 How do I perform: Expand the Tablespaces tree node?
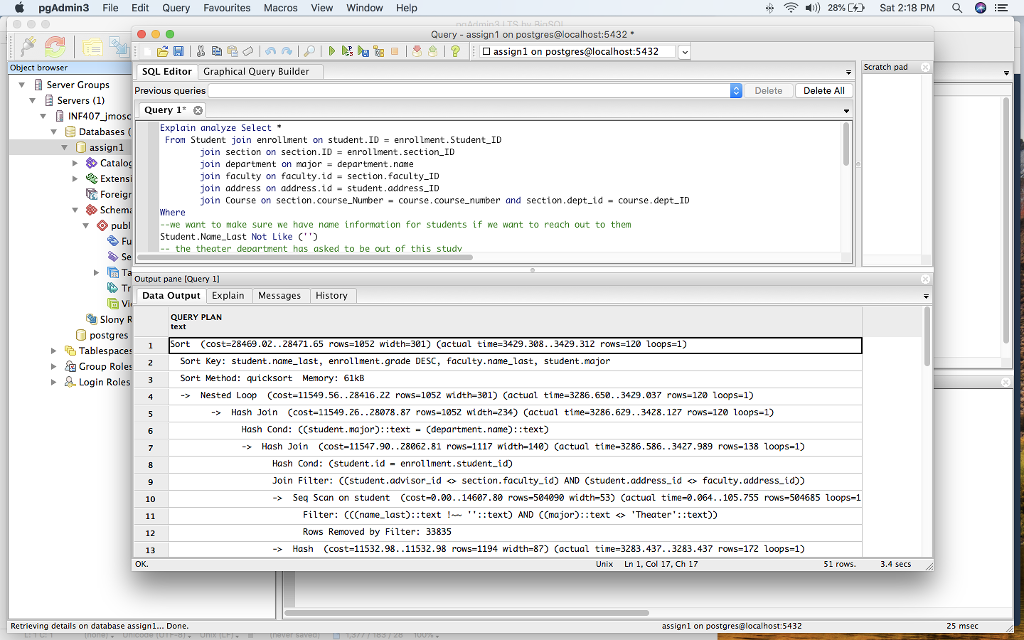point(52,350)
